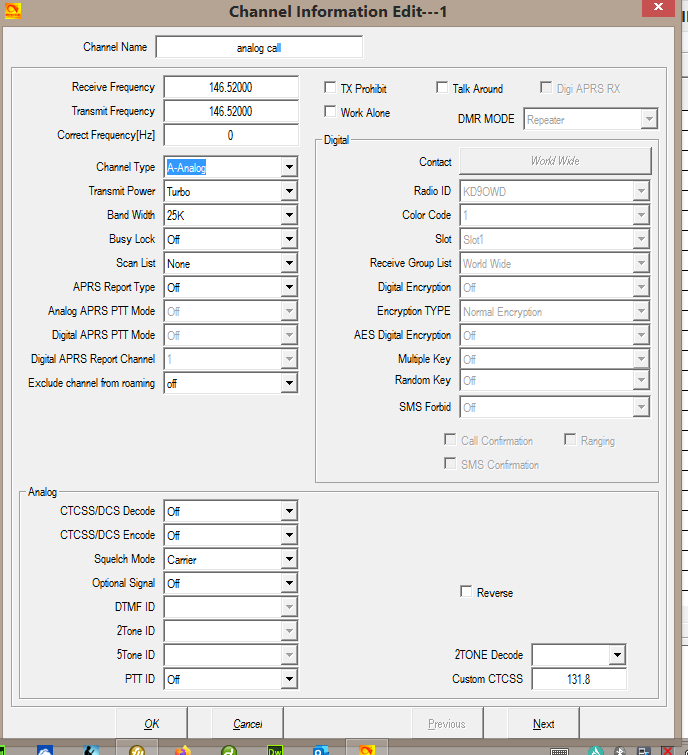Click the app icon in the title bar

(14, 11)
